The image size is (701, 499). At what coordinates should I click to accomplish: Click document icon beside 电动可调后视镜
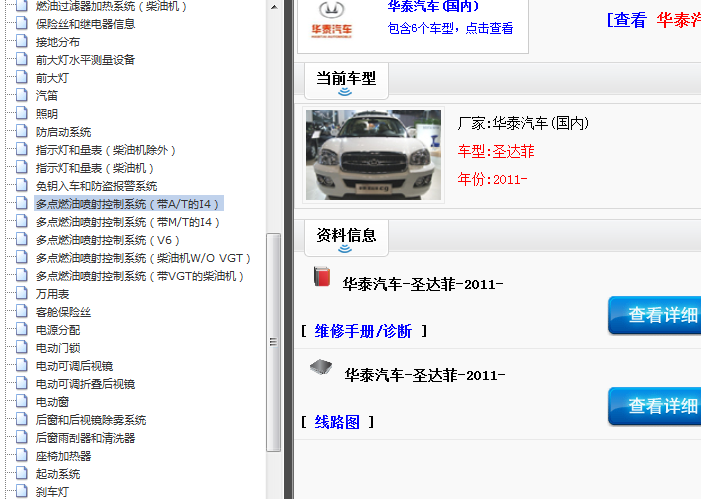[21, 365]
